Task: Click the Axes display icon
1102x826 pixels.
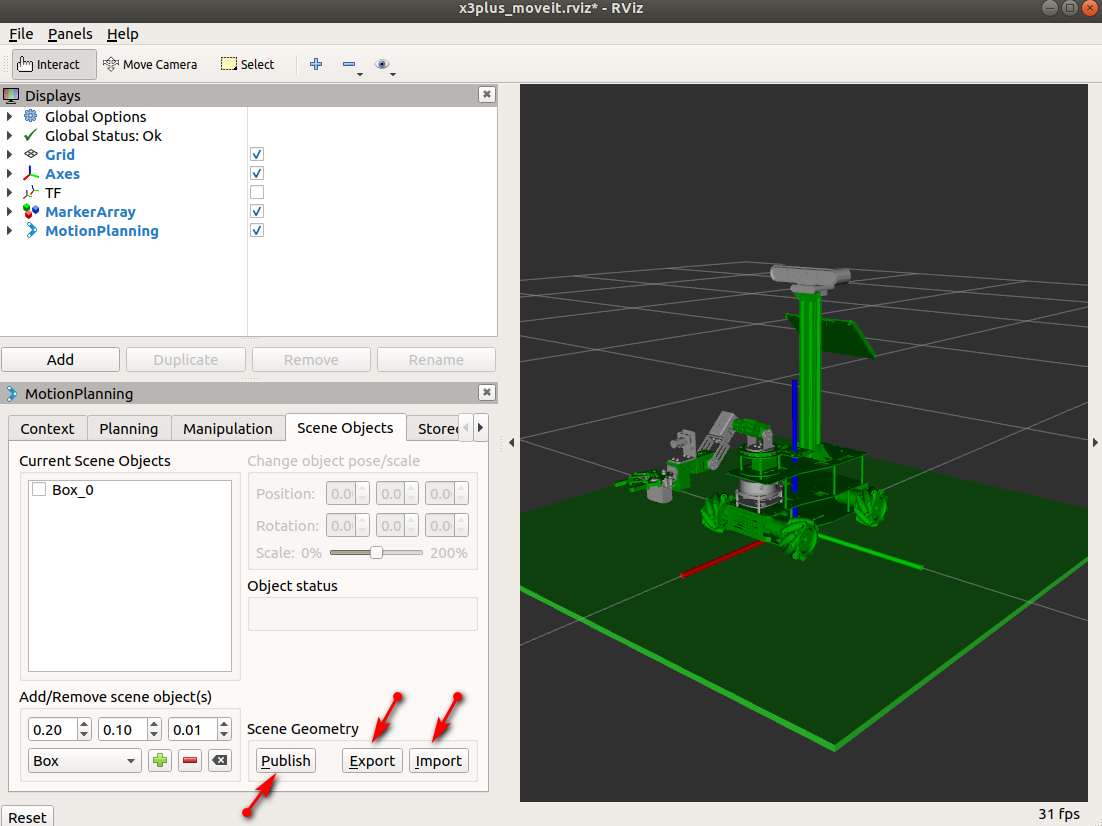Action: pos(31,173)
